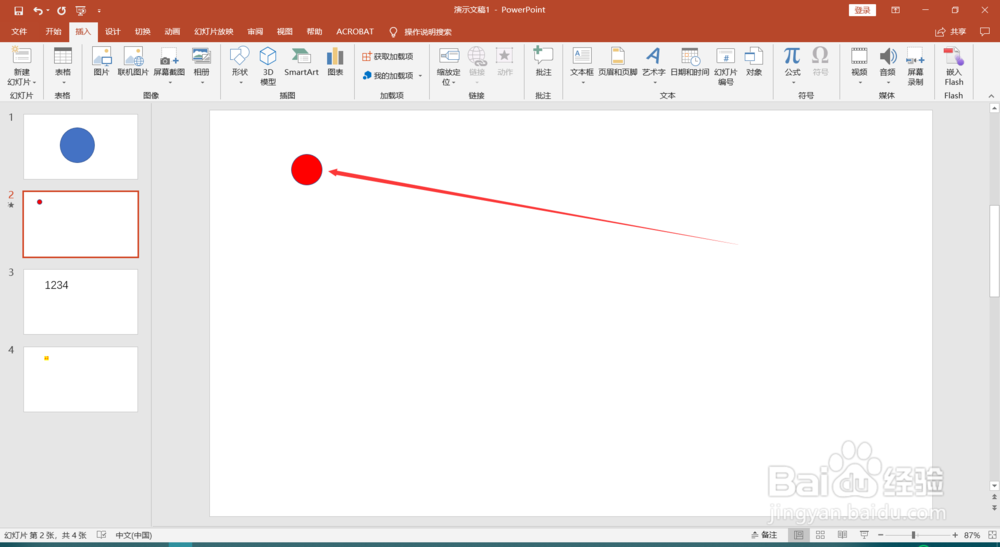Switch to the 设计 (Design) ribbon tab
Viewport: 1000px width, 547px height.
tap(113, 31)
